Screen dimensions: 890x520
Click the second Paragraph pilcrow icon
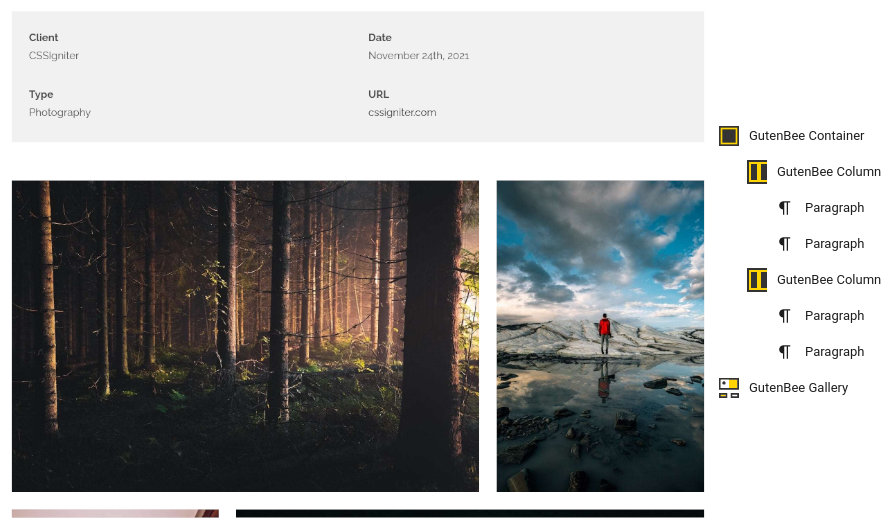click(784, 244)
